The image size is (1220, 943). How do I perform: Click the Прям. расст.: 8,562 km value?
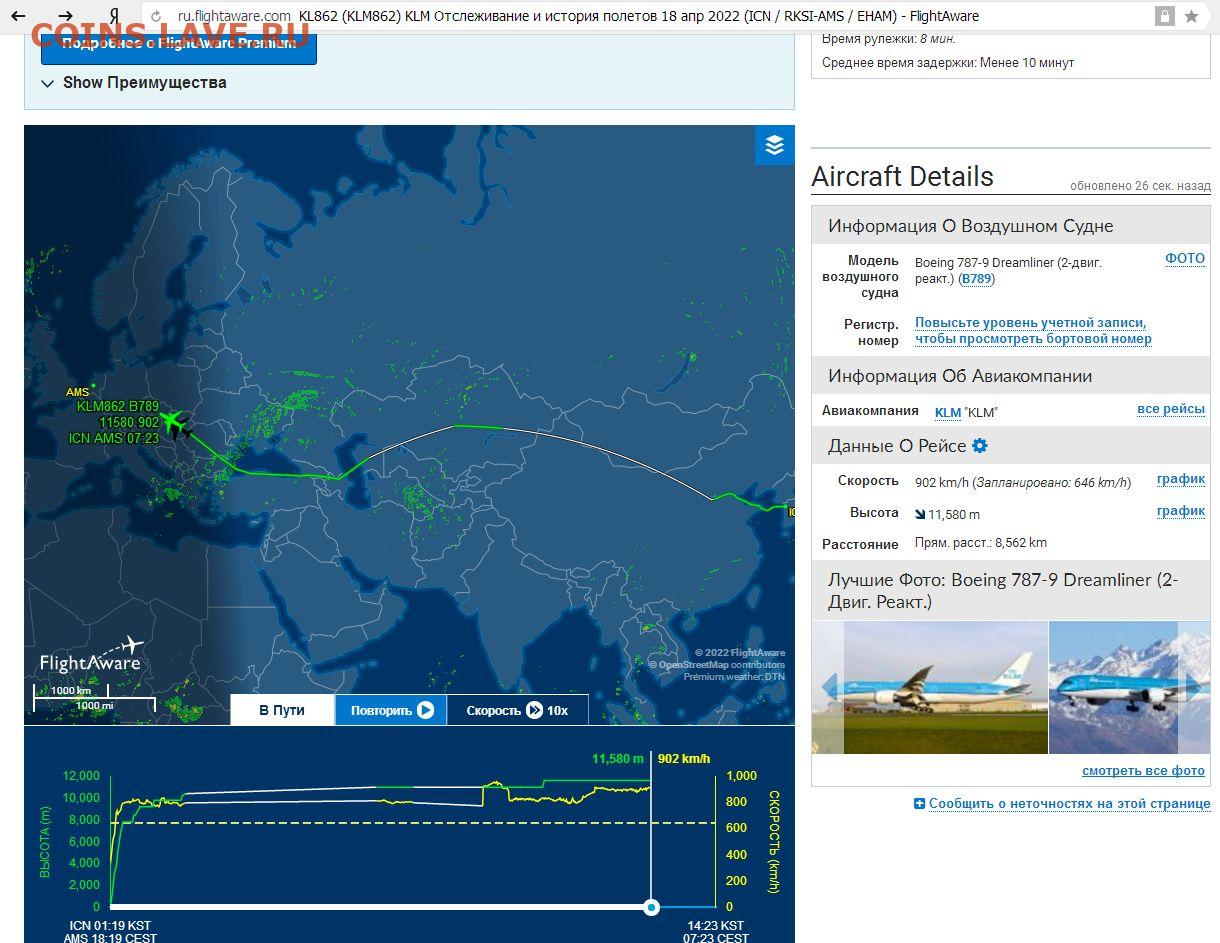pos(981,543)
